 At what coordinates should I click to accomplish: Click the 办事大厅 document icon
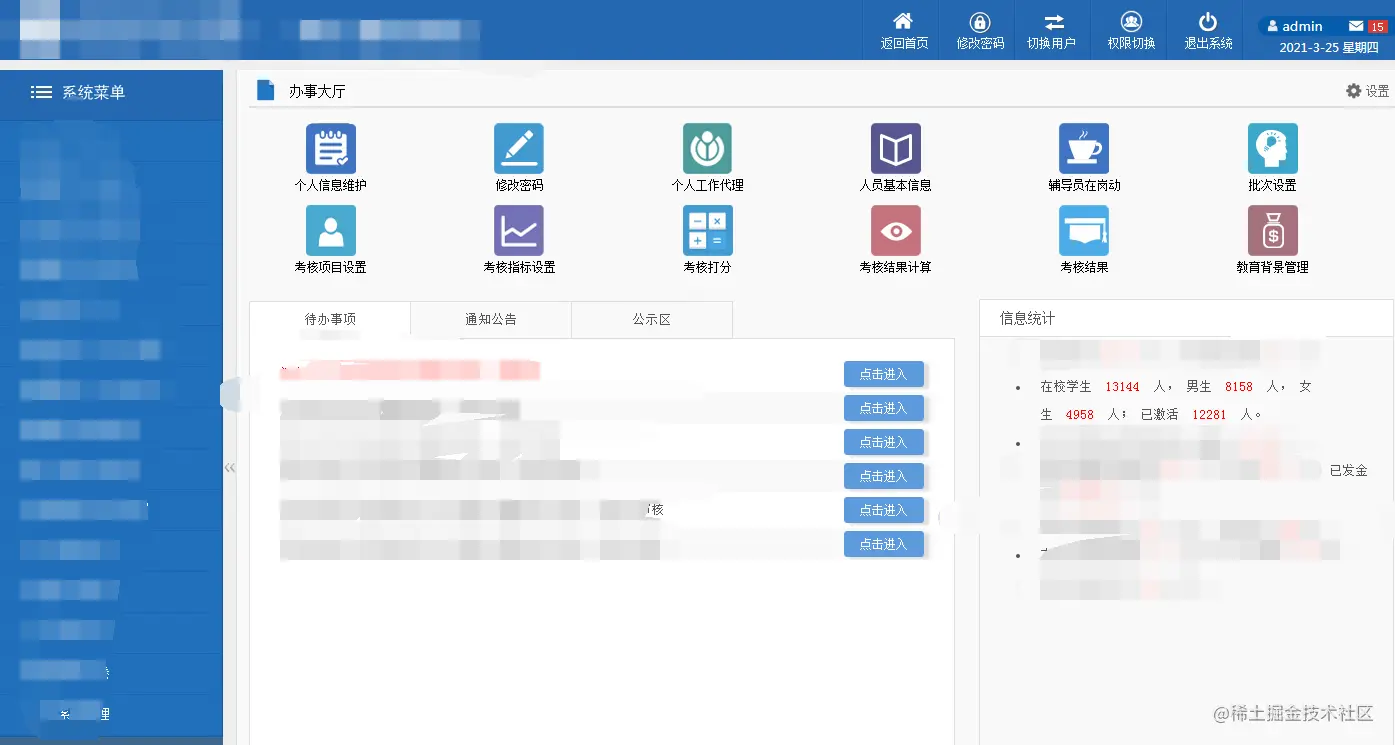pyautogui.click(x=265, y=90)
